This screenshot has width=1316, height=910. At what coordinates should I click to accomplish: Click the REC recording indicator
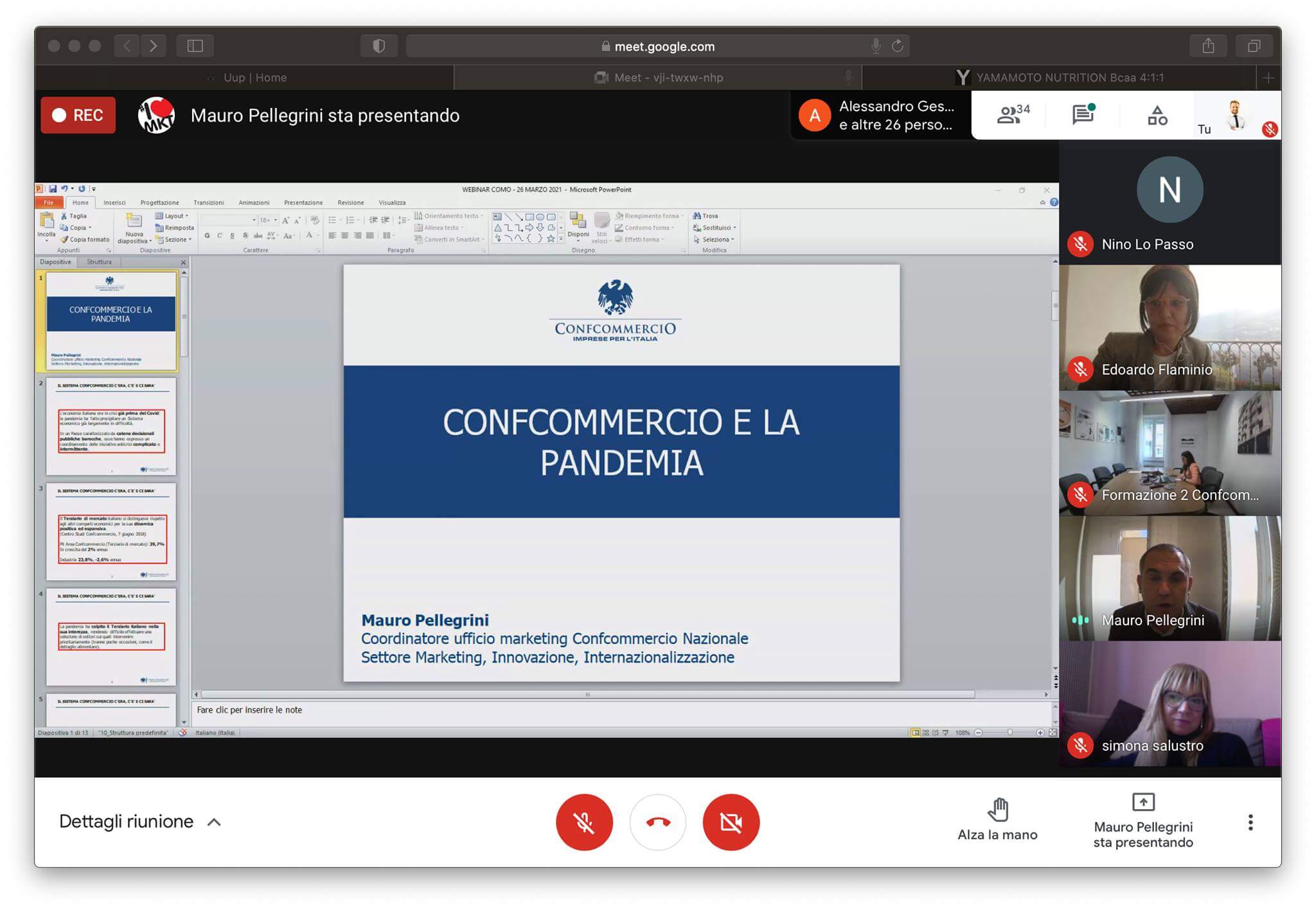[x=78, y=115]
